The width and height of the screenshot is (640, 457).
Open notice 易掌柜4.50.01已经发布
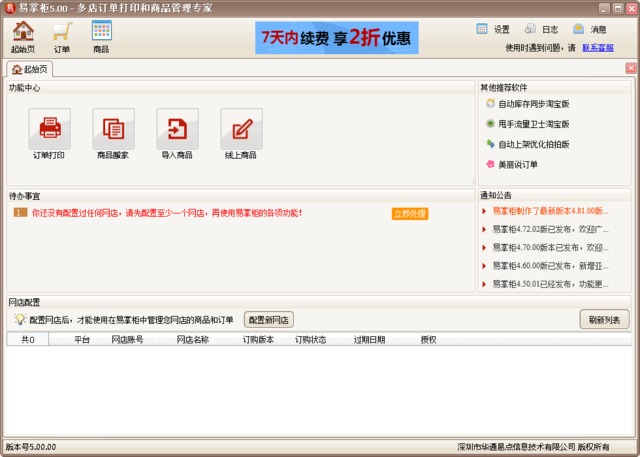click(549, 284)
